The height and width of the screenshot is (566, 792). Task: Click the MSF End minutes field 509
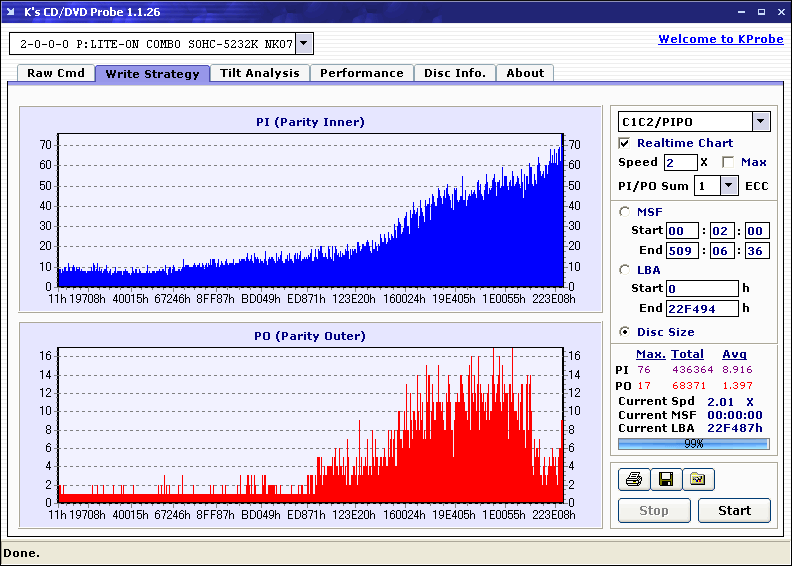coord(682,250)
